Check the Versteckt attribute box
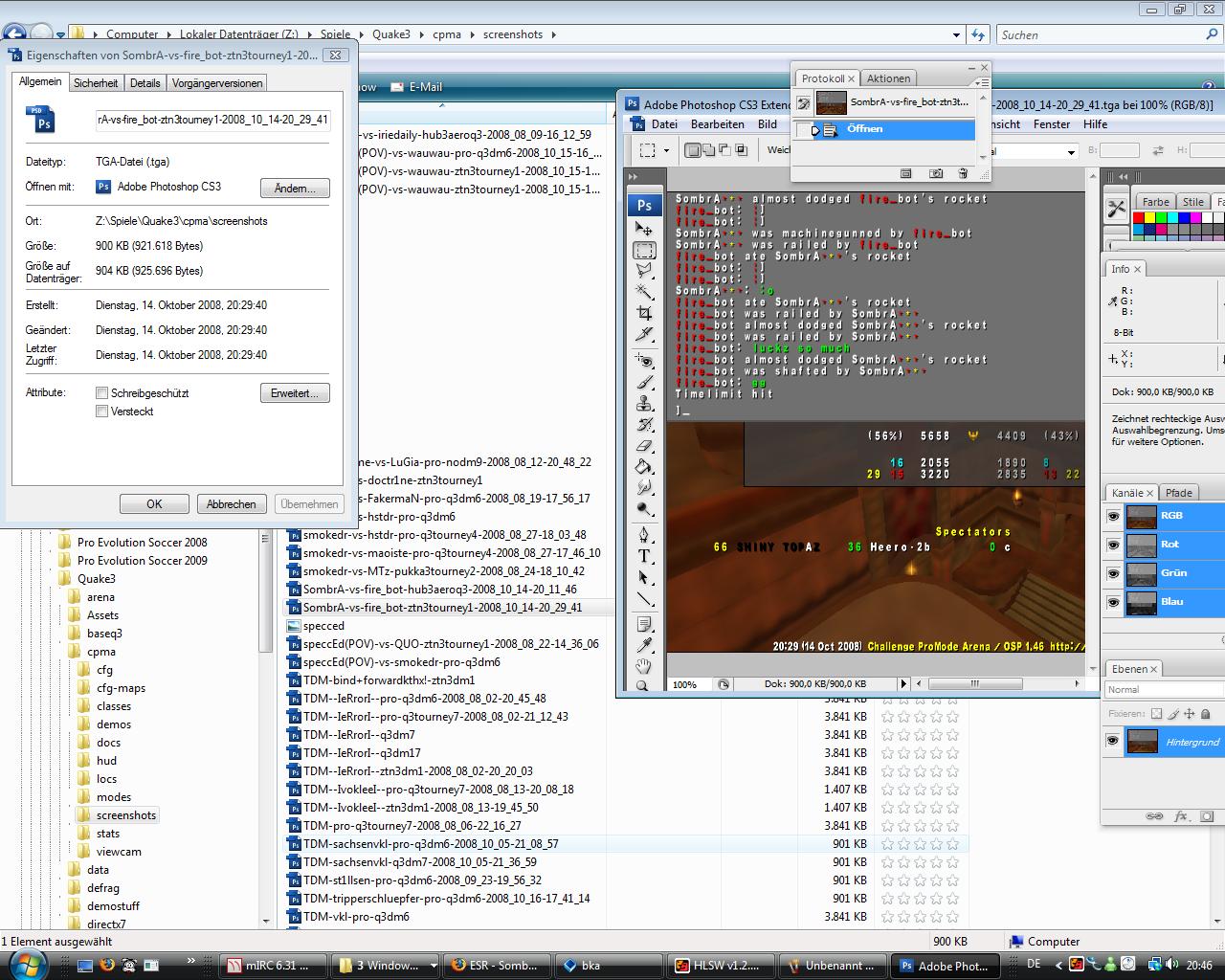Image resolution: width=1225 pixels, height=980 pixels. coord(101,412)
